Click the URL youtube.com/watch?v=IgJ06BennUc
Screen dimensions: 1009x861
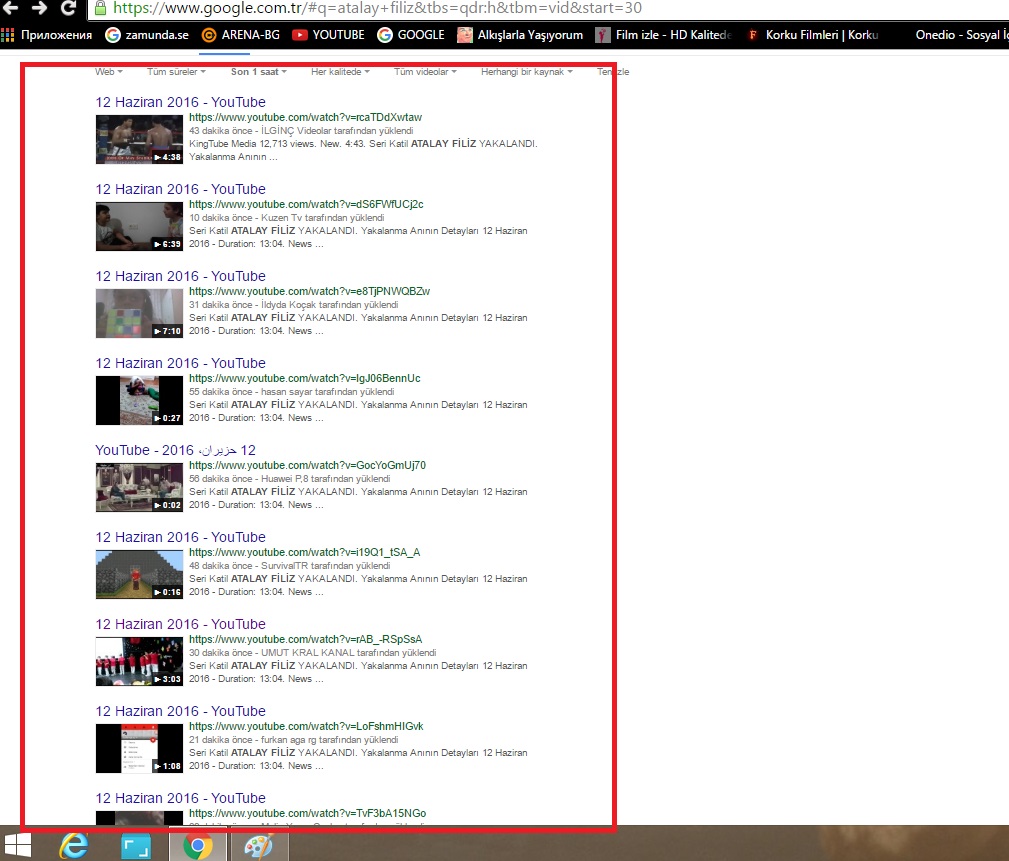click(305, 378)
